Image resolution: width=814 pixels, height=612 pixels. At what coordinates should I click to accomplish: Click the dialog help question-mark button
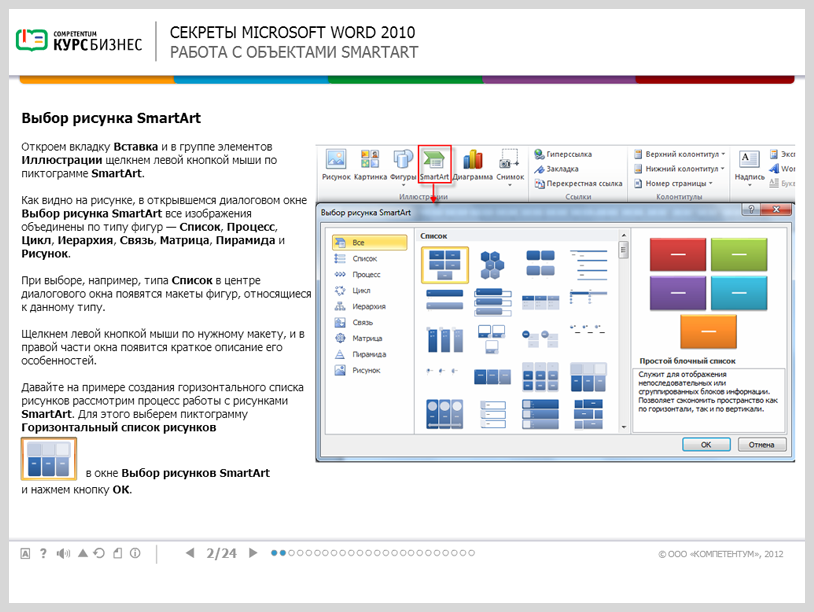click(x=751, y=209)
